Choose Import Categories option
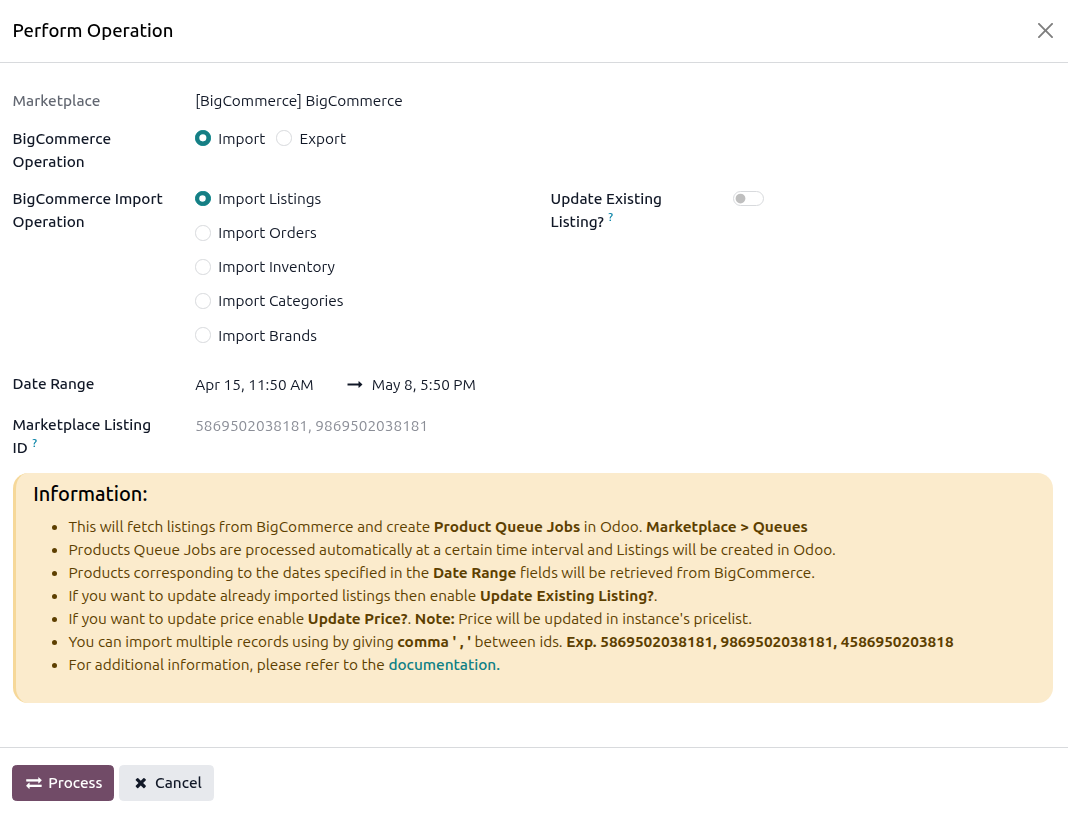 pyautogui.click(x=203, y=301)
